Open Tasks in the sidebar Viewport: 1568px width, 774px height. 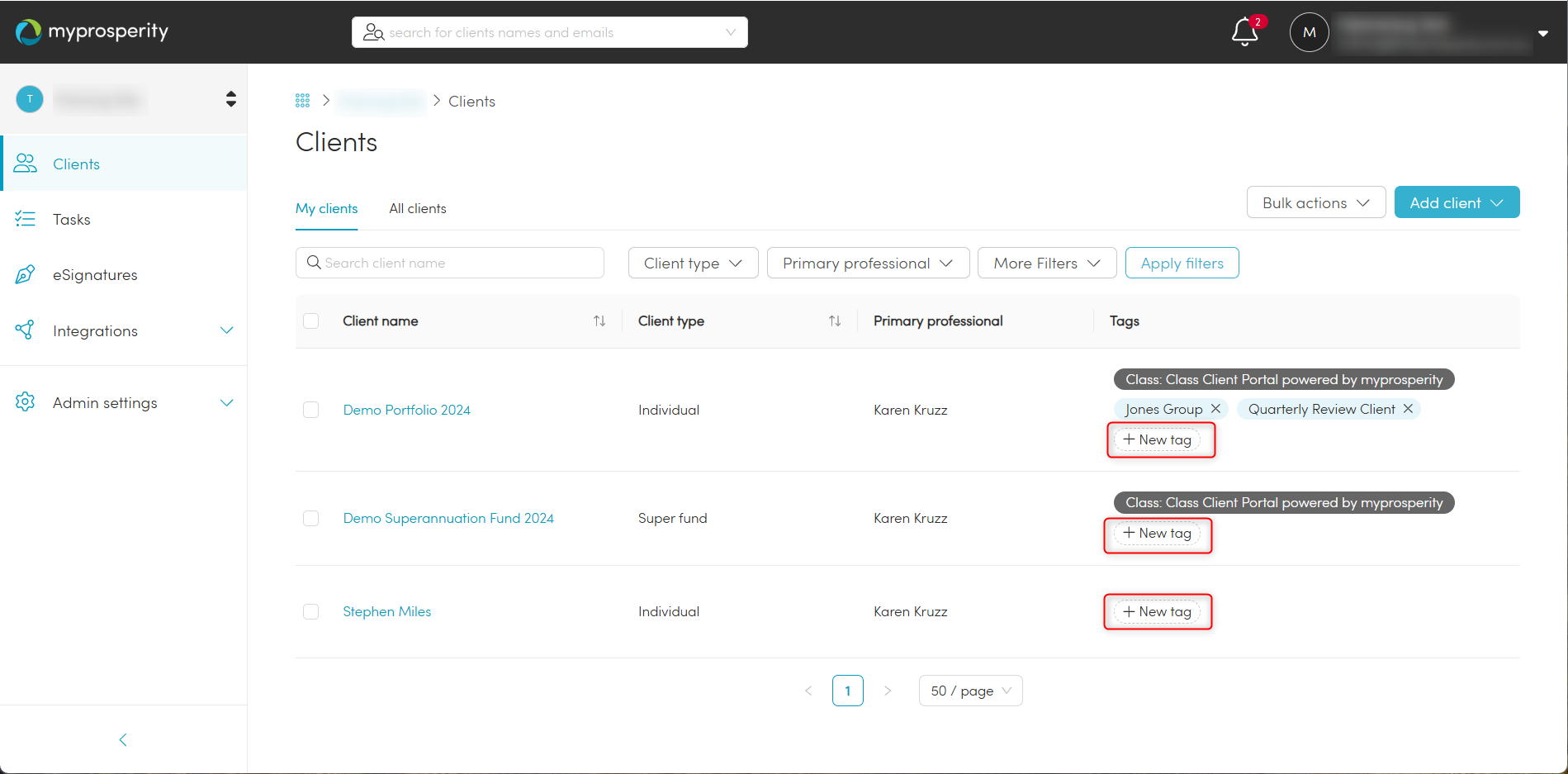124,219
